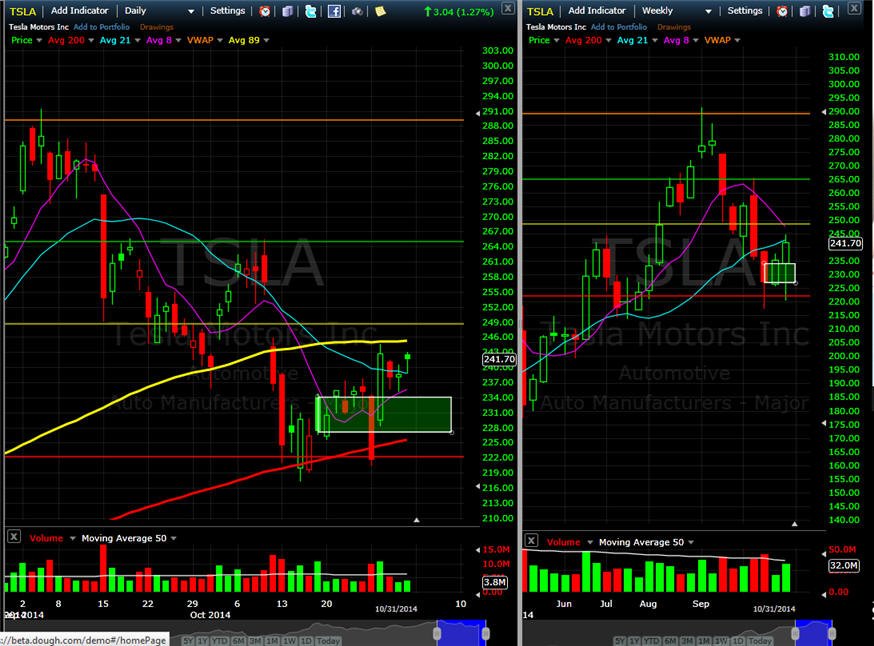This screenshot has width=874, height=646.
Task: Share Daily chart on Twitter
Action: point(310,11)
